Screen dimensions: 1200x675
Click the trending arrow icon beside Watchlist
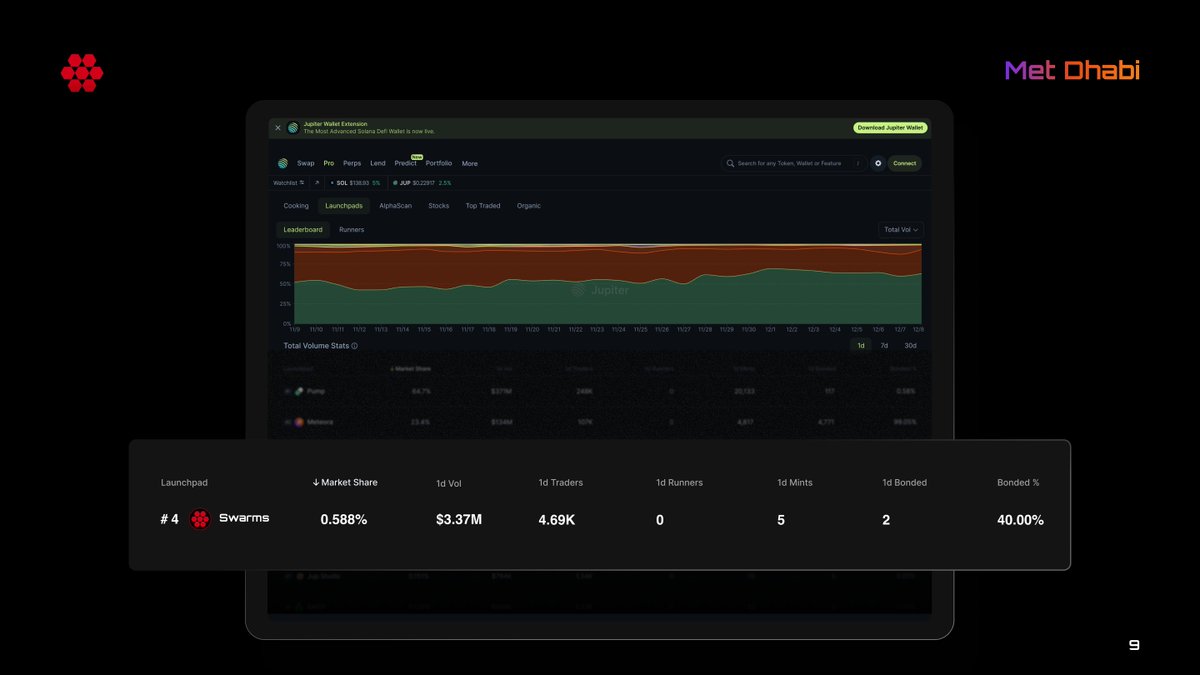317,183
